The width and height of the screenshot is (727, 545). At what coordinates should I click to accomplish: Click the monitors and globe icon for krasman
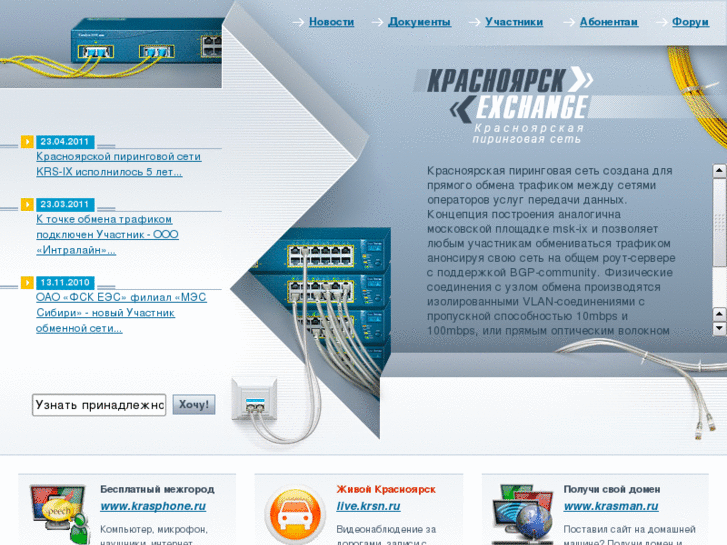[x=523, y=514]
